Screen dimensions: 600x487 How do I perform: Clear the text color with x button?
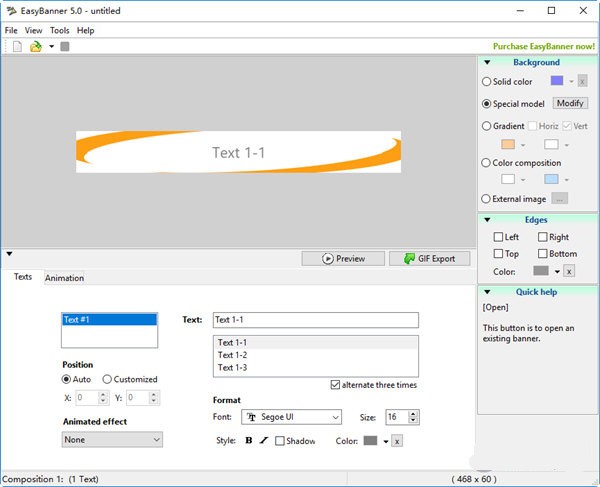pos(397,441)
